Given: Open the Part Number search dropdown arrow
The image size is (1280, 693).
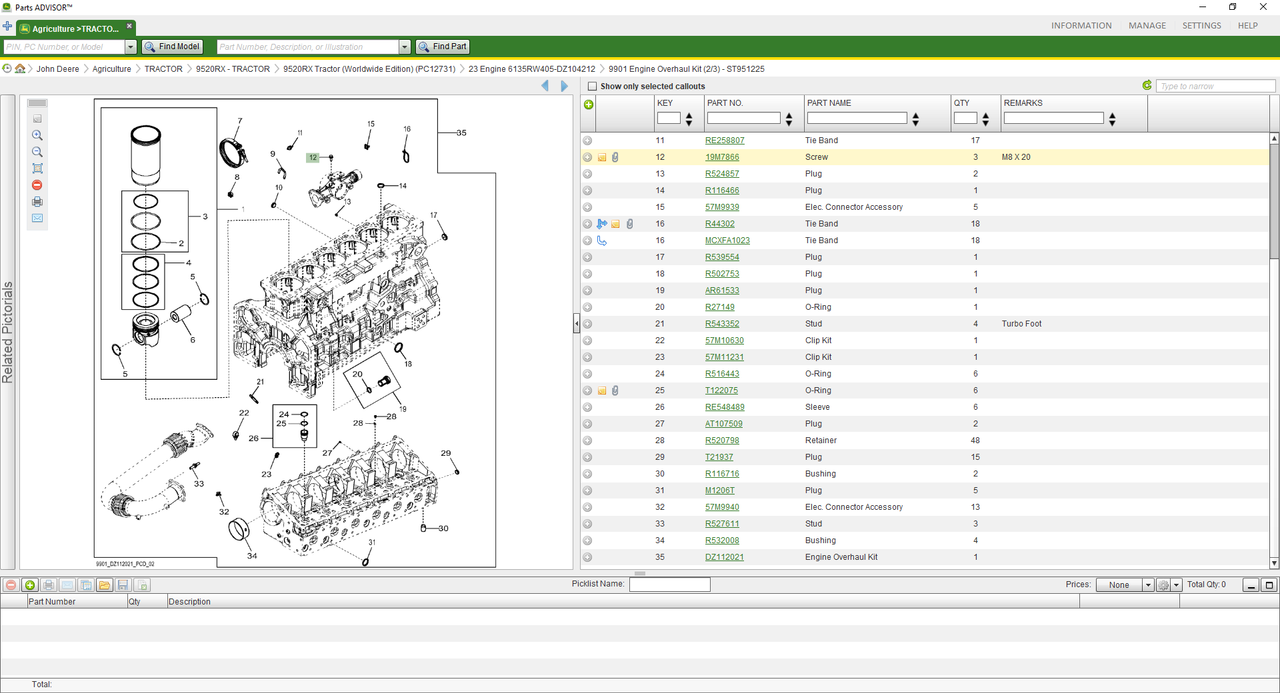Looking at the screenshot, I should tap(405, 47).
